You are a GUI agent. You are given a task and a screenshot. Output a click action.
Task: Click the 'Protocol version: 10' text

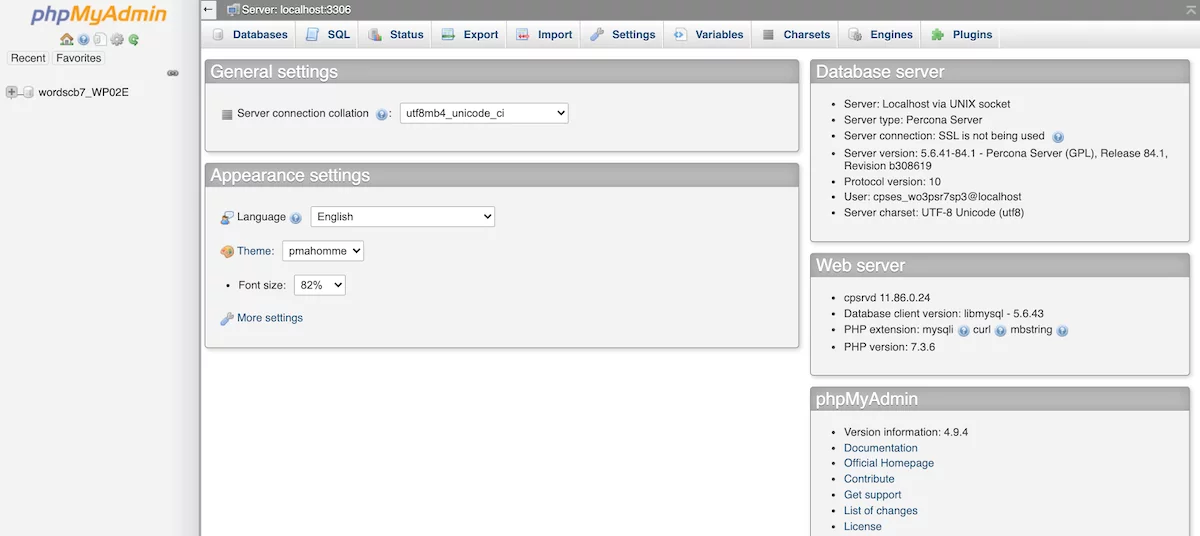[892, 182]
